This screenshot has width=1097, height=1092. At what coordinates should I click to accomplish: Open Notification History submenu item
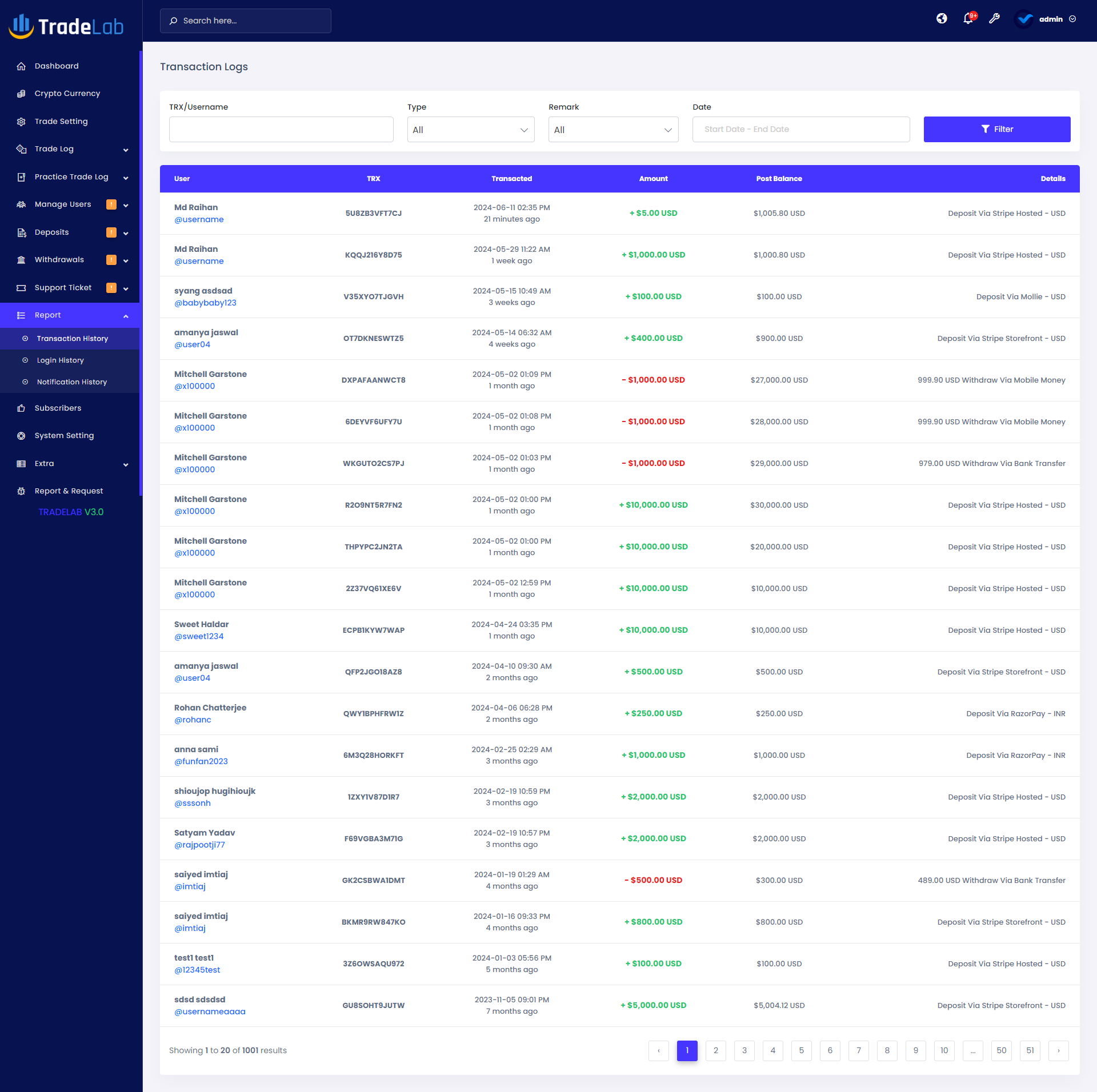tap(71, 382)
